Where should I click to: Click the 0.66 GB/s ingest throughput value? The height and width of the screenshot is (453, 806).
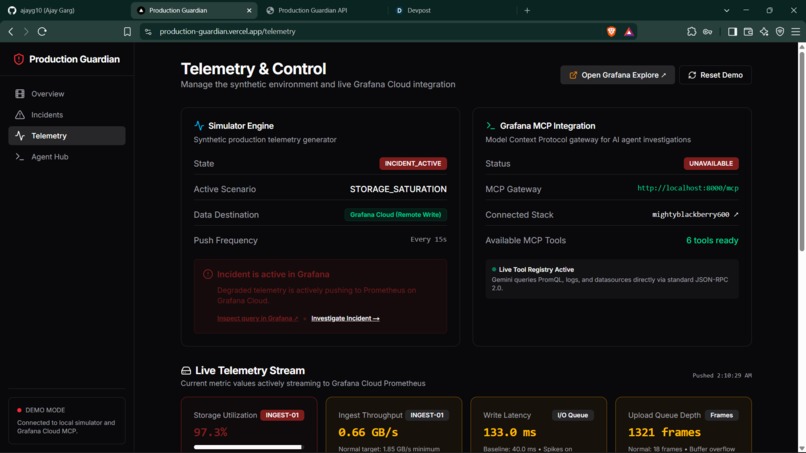(368, 432)
